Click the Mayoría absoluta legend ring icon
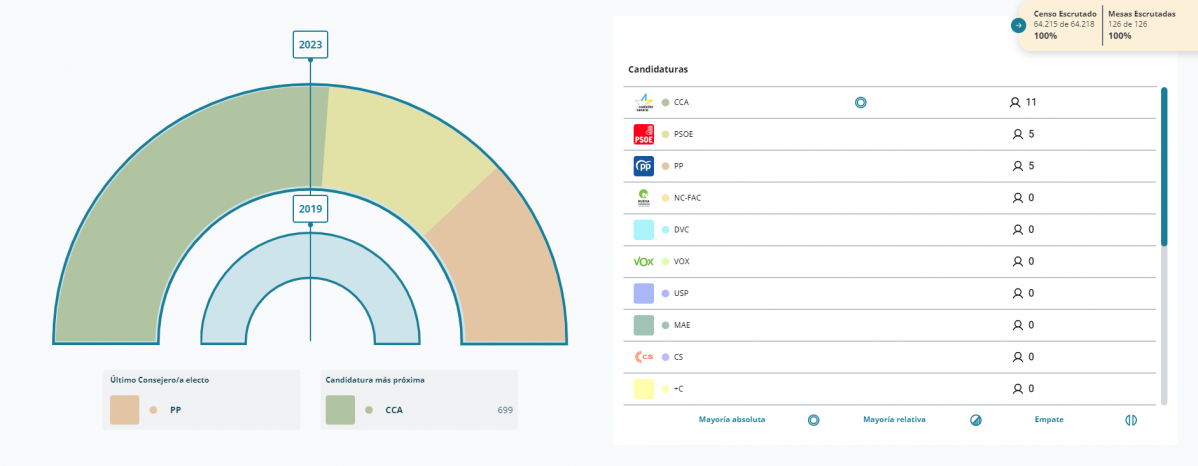 pos(814,420)
